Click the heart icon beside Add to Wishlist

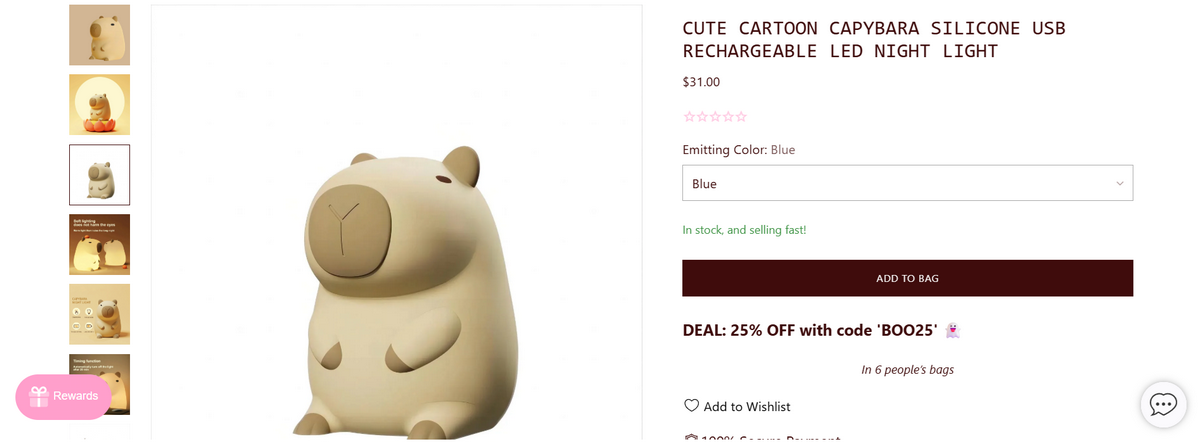[691, 406]
